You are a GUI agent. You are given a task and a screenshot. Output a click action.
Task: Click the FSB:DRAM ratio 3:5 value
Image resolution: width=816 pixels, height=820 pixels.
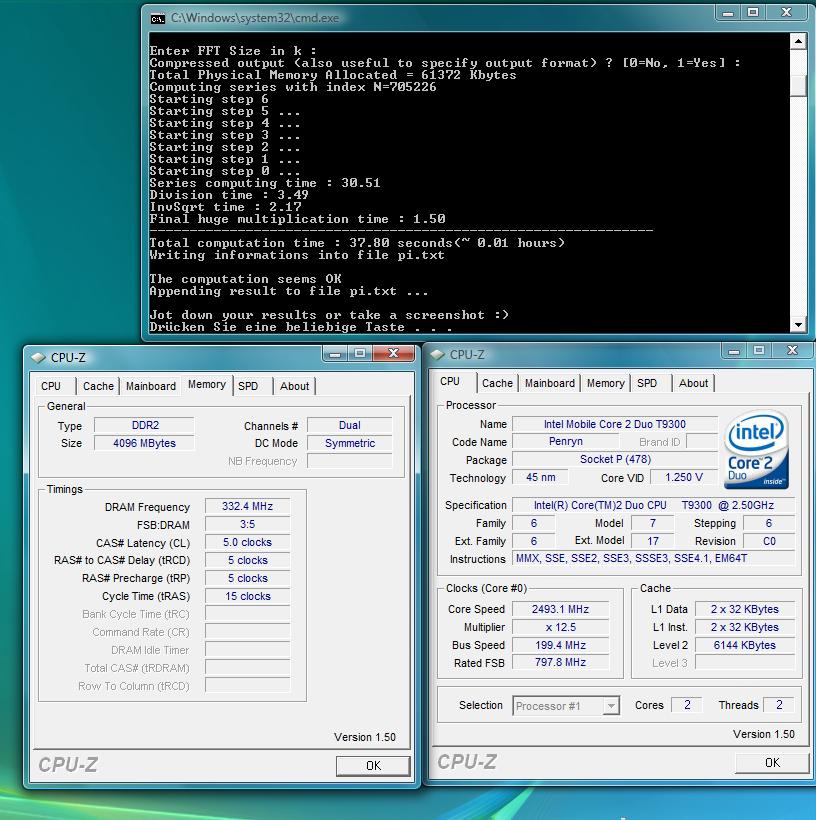[x=247, y=524]
